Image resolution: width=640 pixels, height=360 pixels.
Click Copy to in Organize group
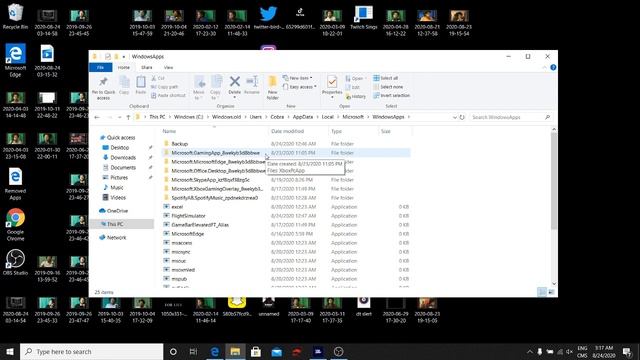pyautogui.click(x=216, y=87)
